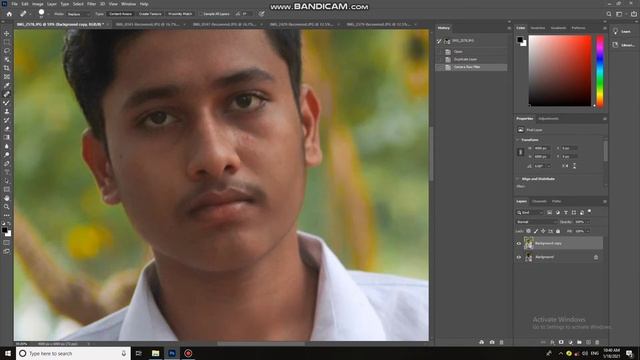Viewport: 640px width, 360px height.
Task: Select Proximity Match type option
Action: (180, 14)
